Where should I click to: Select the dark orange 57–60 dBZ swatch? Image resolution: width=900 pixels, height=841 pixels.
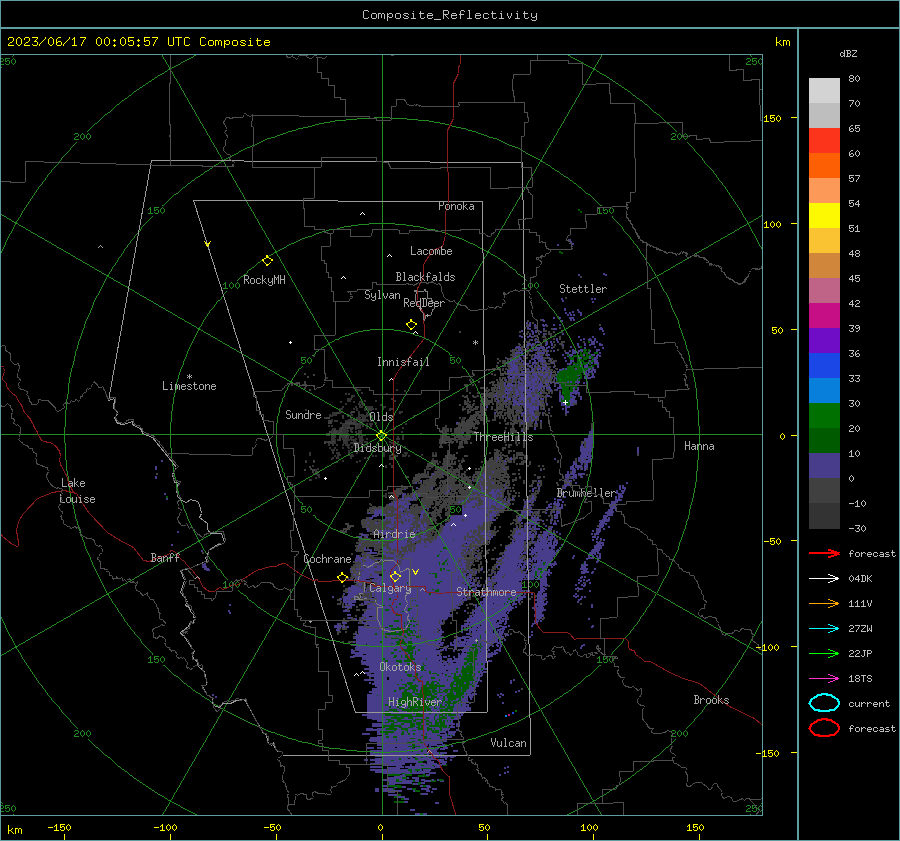coord(824,166)
